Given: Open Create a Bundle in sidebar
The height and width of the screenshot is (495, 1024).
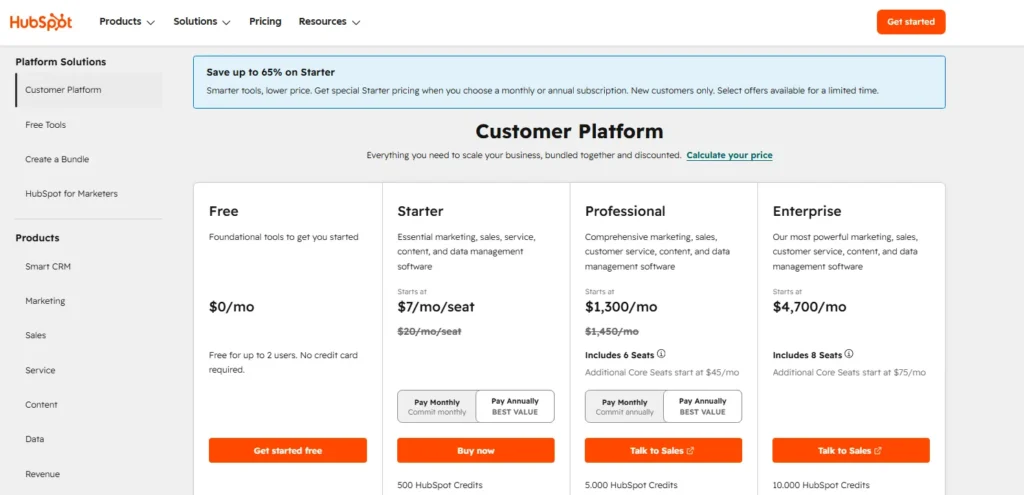Looking at the screenshot, I should 57,159.
